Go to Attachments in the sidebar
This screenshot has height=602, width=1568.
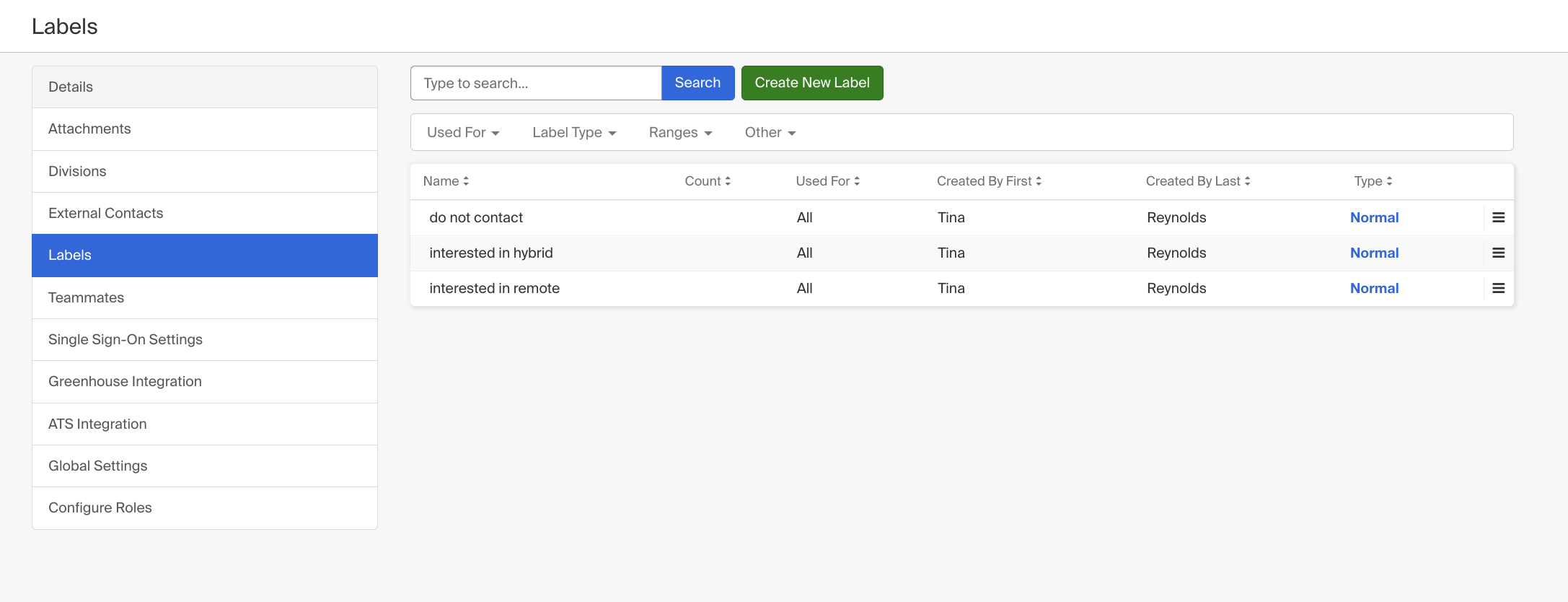point(205,129)
